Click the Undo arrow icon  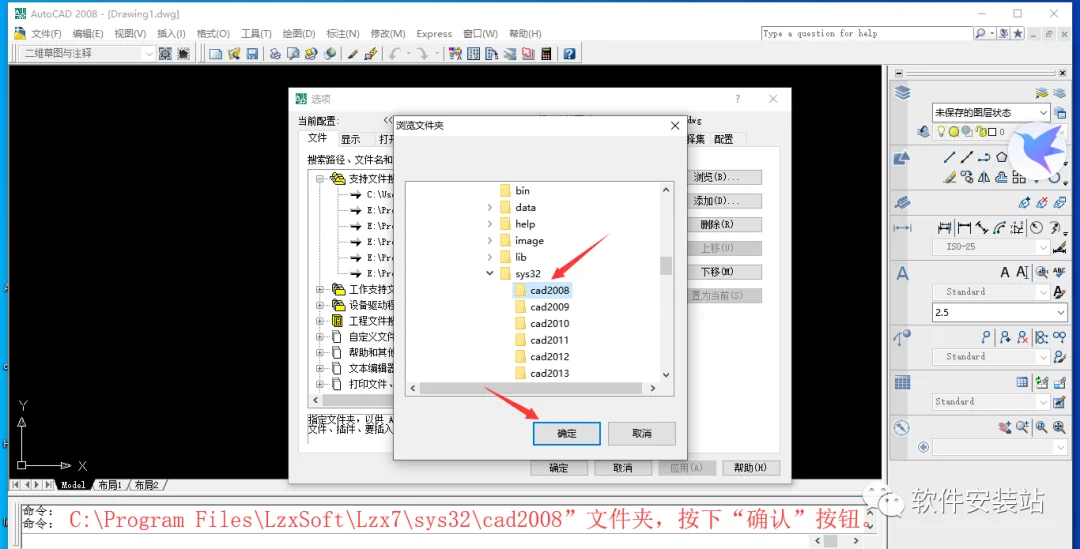[x=395, y=54]
